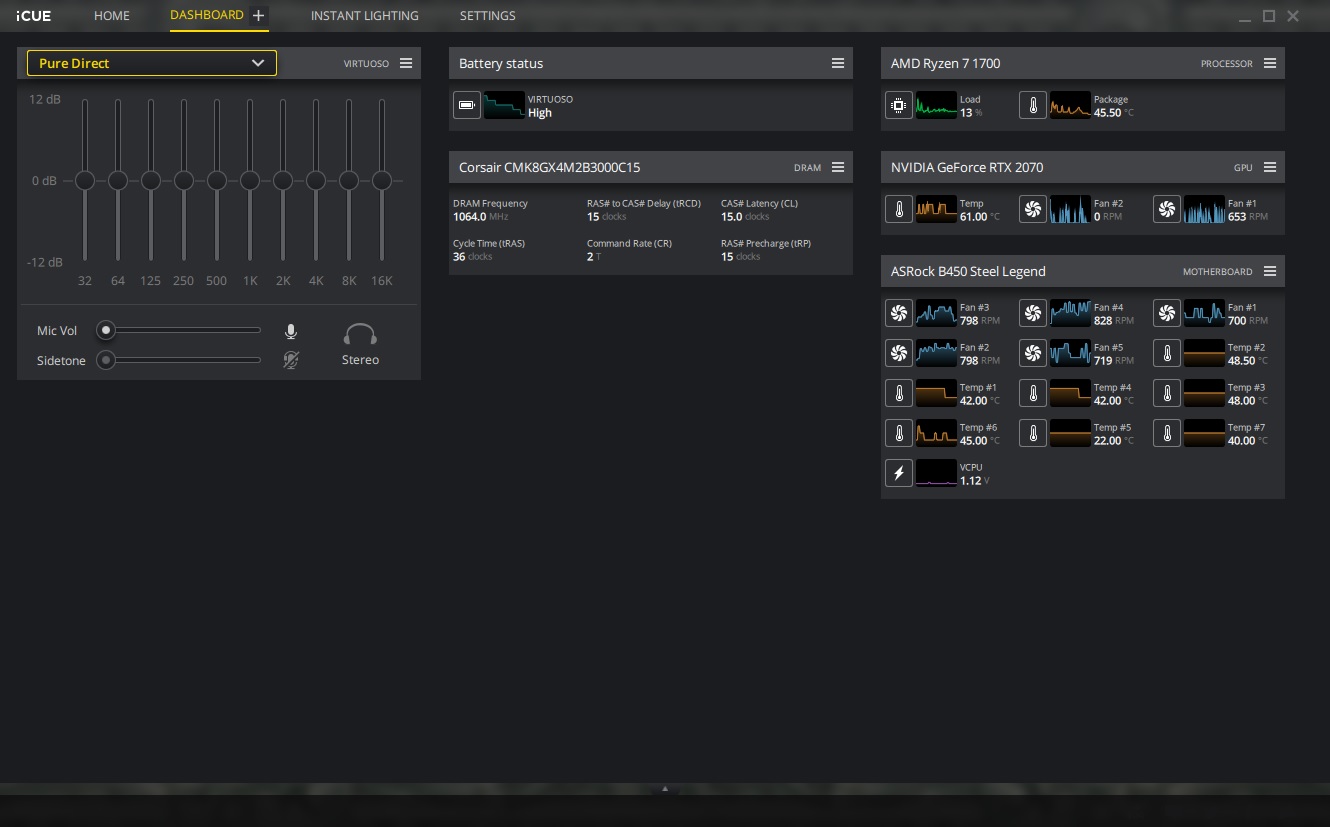Click the VCPU 1.12 V reading
The height and width of the screenshot is (827, 1330).
tap(975, 481)
